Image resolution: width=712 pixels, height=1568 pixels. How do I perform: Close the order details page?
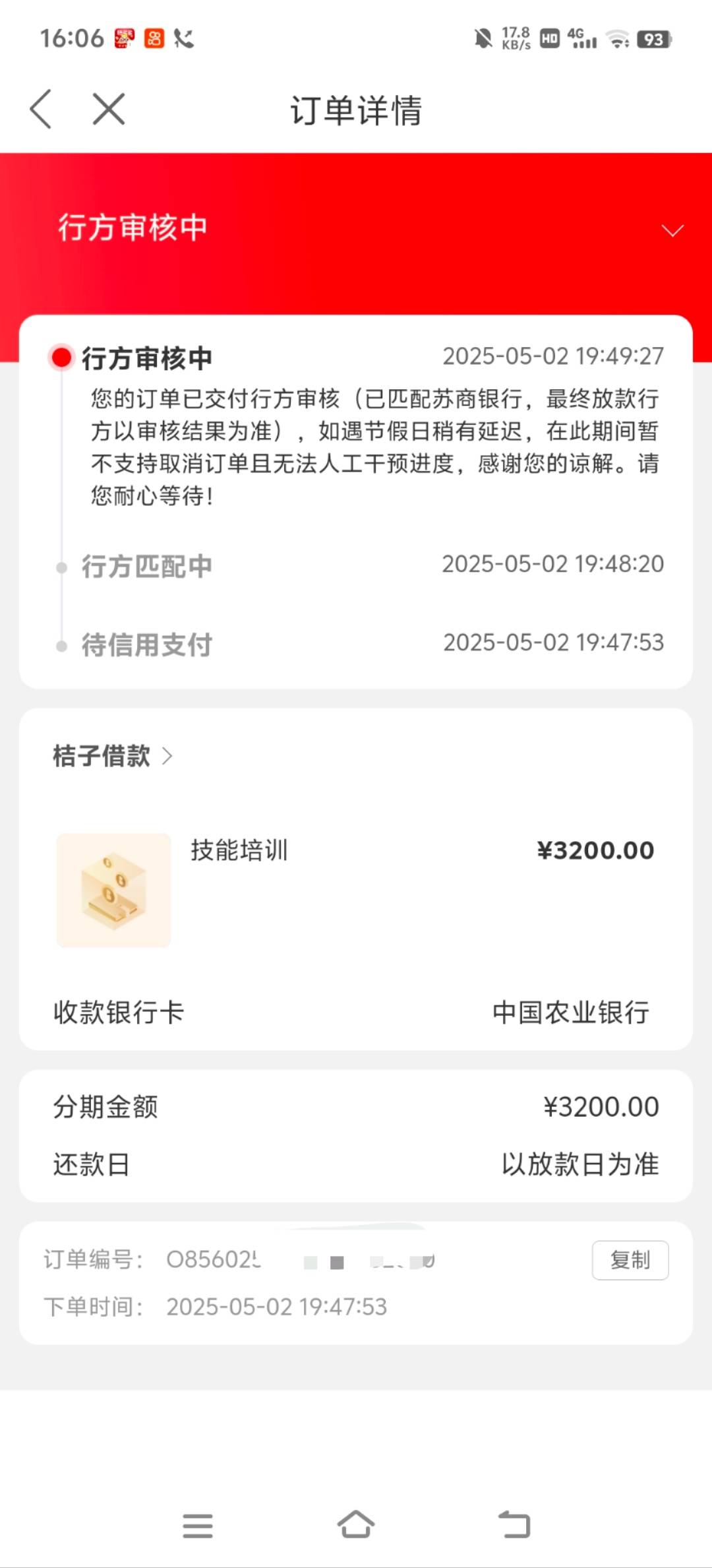coord(109,109)
